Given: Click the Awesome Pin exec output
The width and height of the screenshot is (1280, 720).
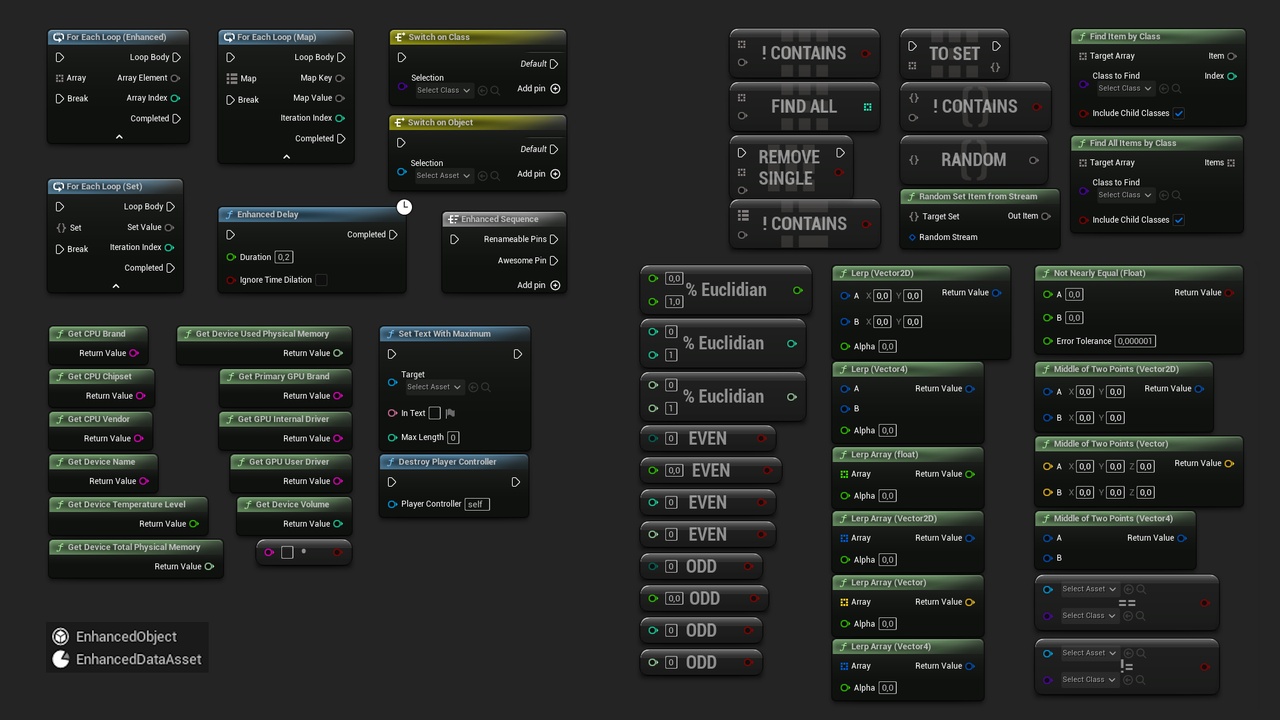Looking at the screenshot, I should pyautogui.click(x=555, y=261).
